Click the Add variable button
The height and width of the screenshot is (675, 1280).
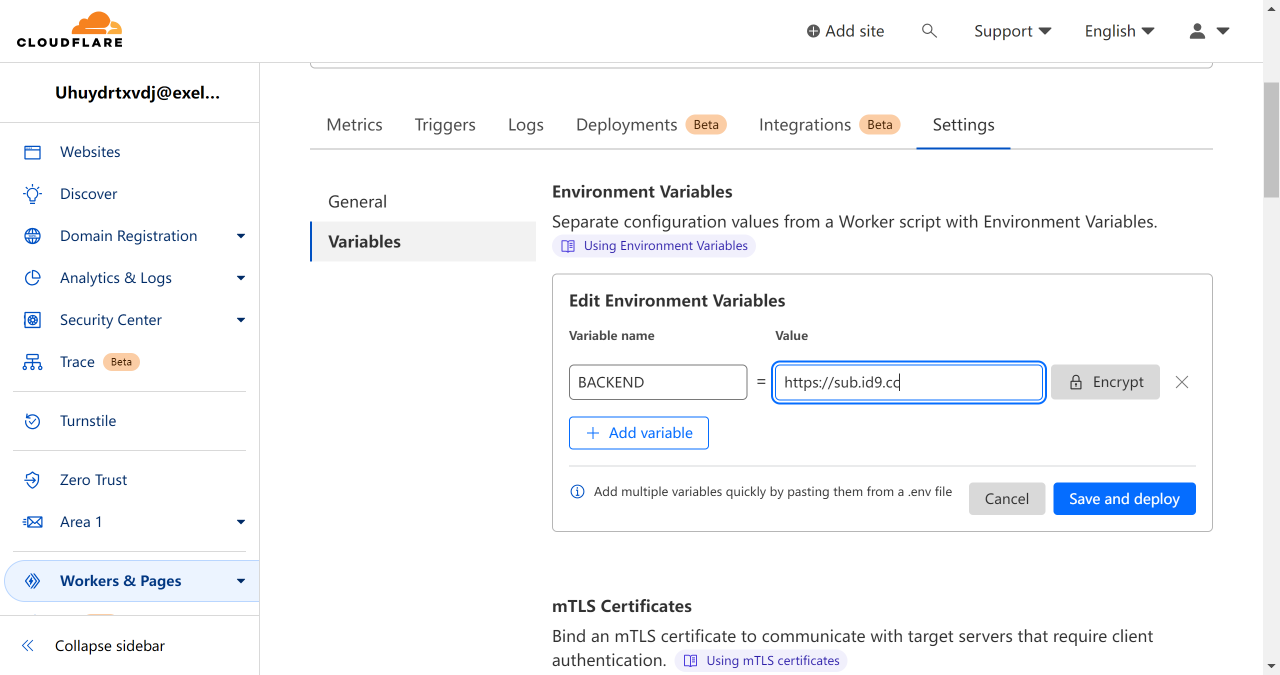coord(639,433)
